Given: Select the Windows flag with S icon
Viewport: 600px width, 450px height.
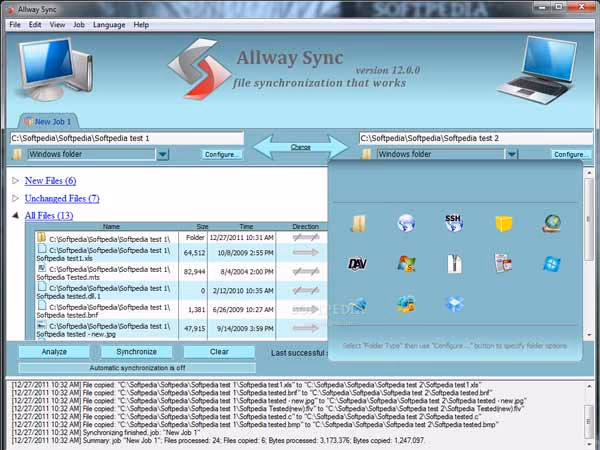Looking at the screenshot, I should (406, 264).
